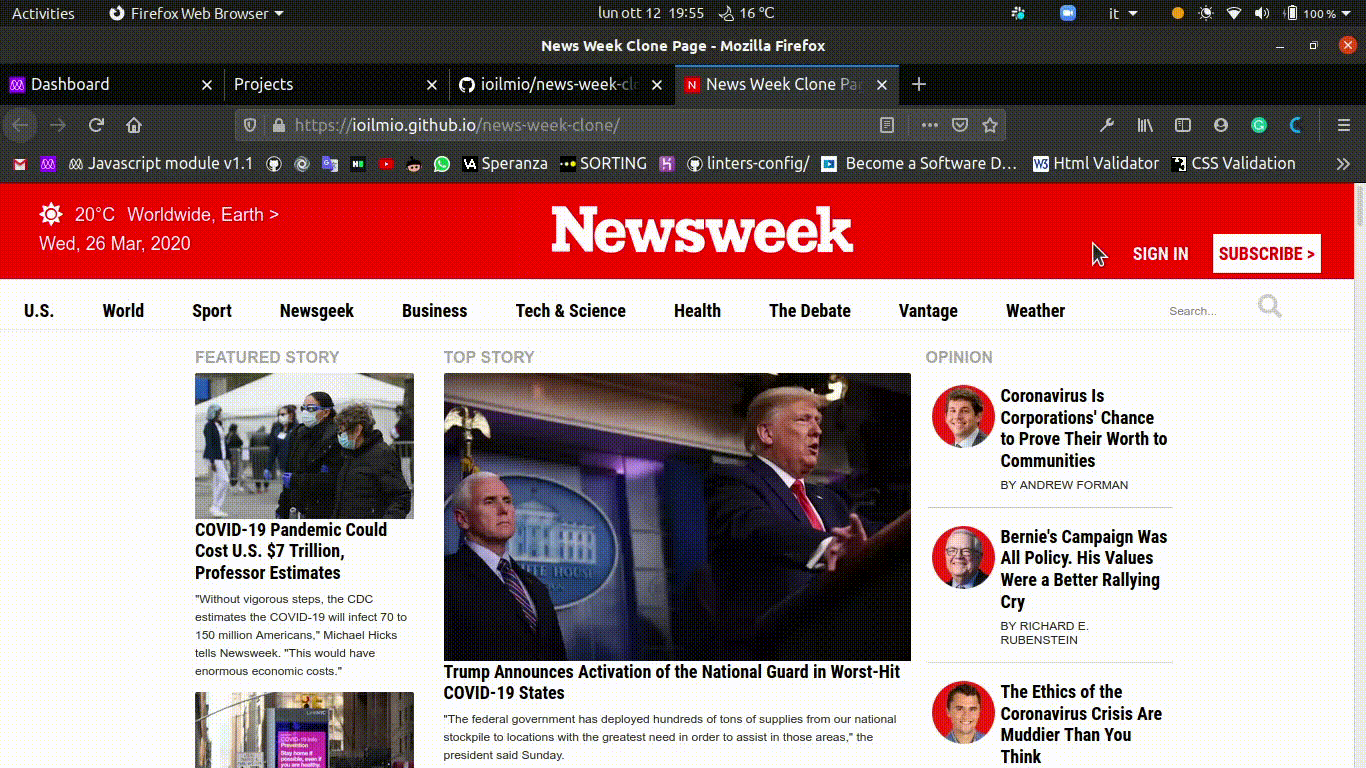Go to the Newsgeek section

click(x=317, y=311)
